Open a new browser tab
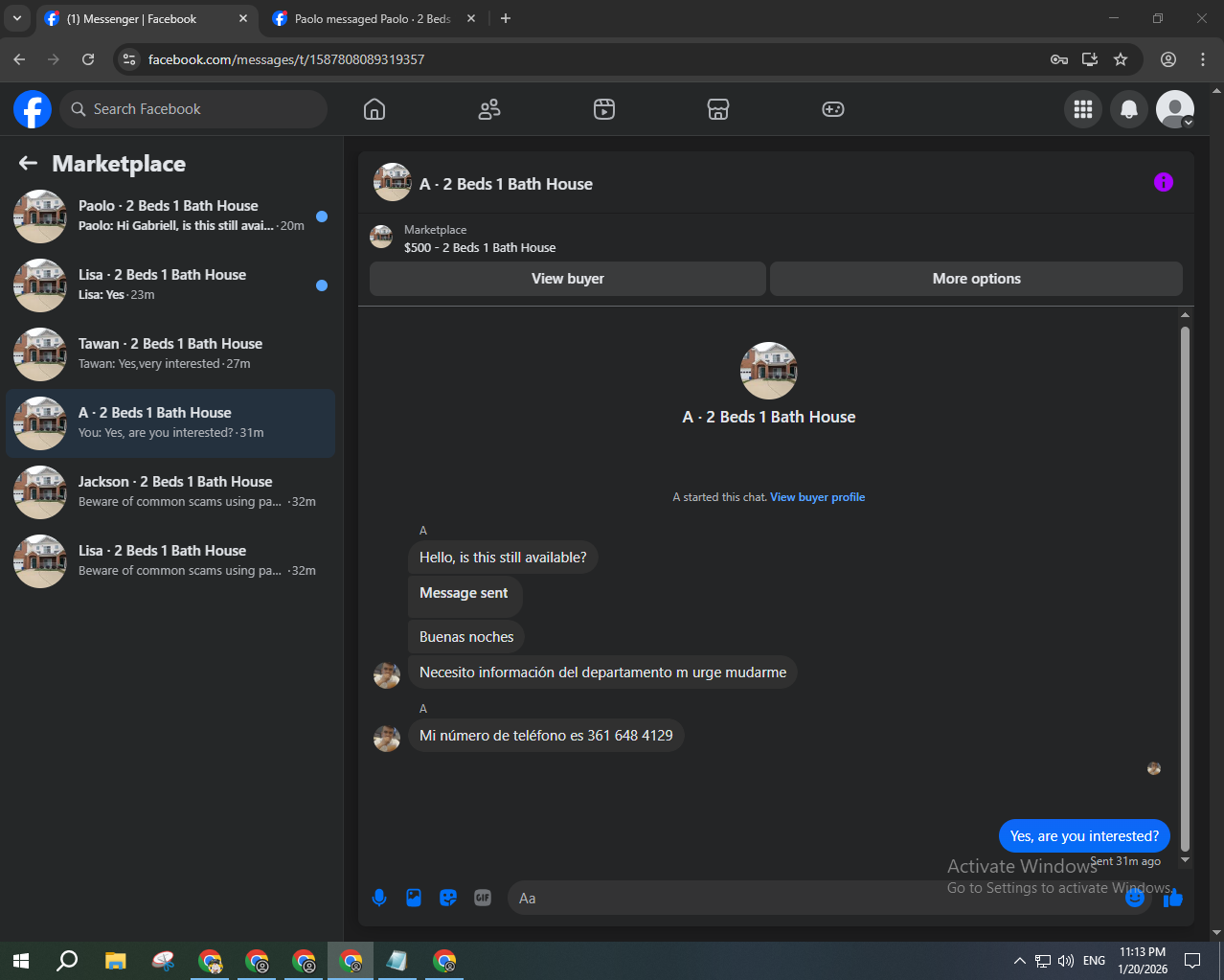This screenshot has height=980, width=1224. pos(506,18)
